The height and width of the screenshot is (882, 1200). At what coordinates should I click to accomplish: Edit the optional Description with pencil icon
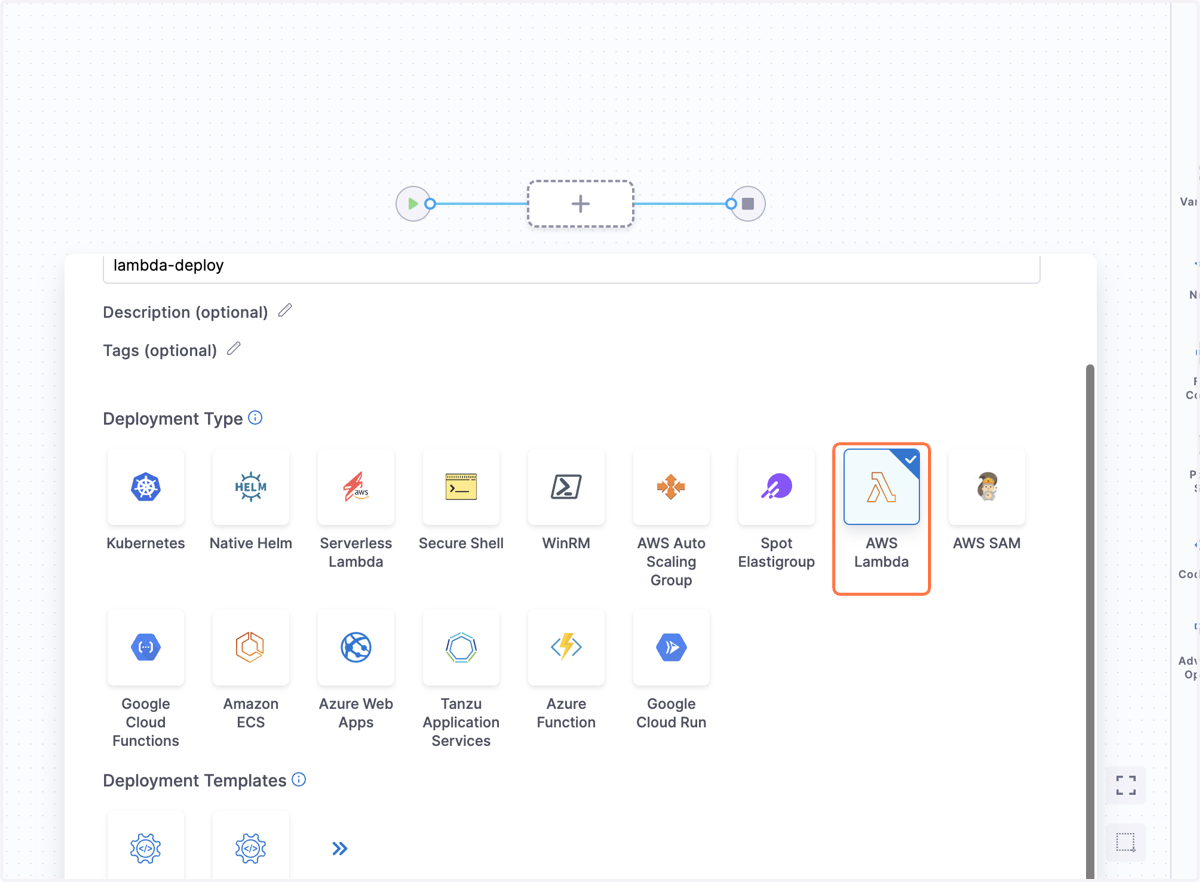(285, 311)
